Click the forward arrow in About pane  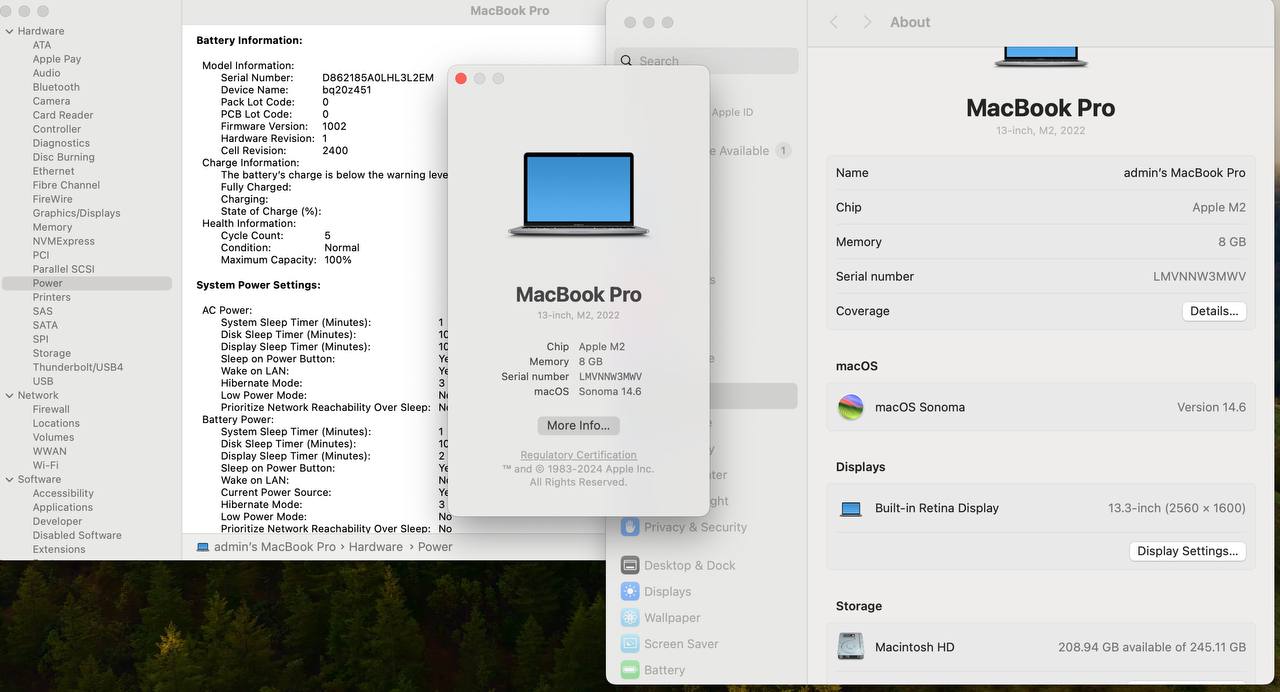point(866,22)
